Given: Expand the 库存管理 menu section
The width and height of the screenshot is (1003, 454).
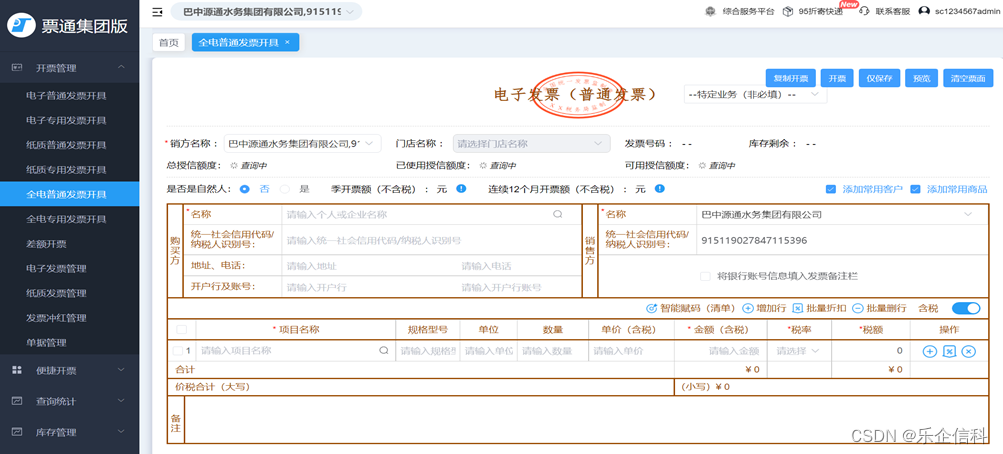Looking at the screenshot, I should click(122, 432).
